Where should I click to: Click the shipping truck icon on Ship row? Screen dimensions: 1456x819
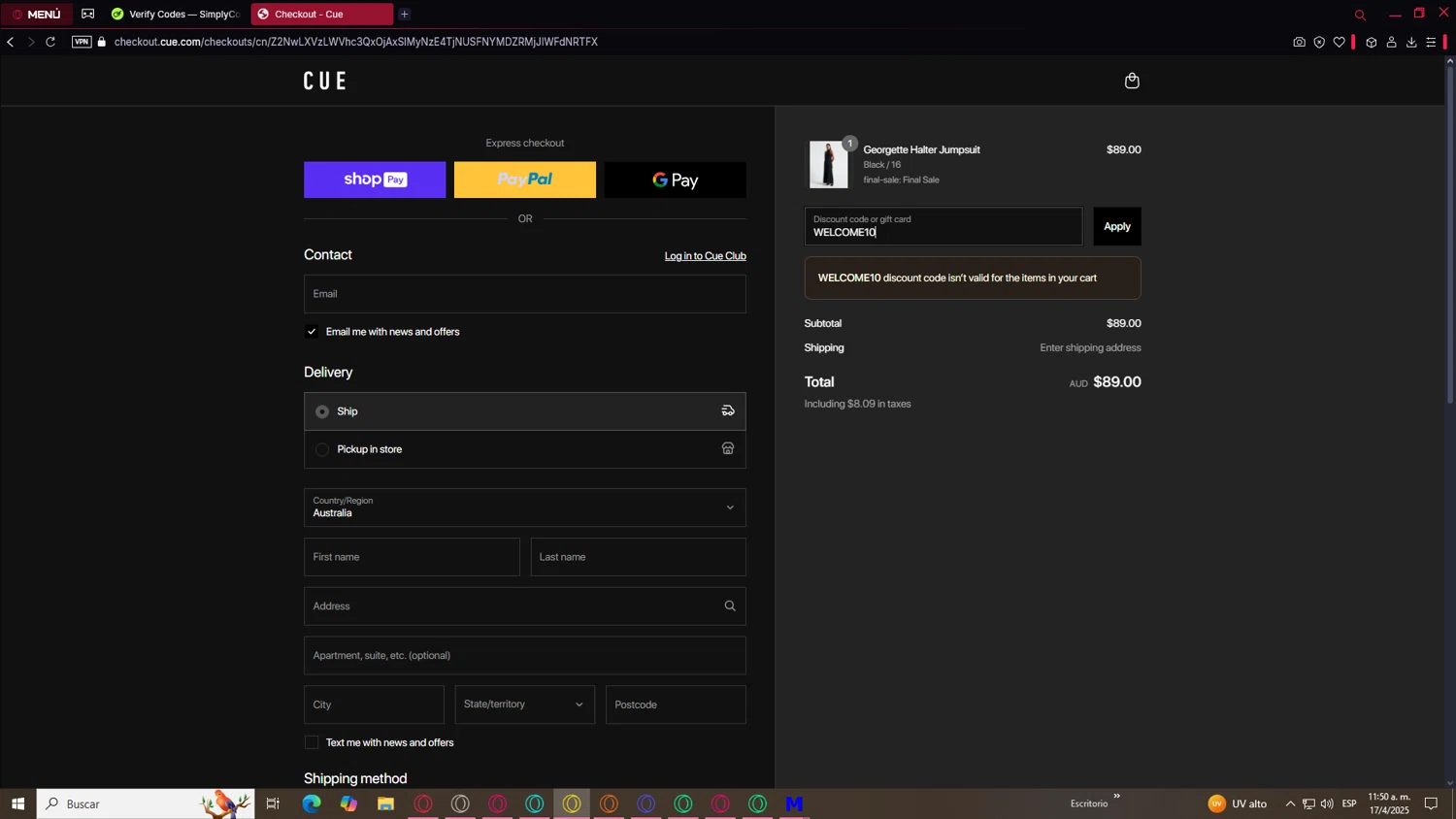tap(728, 411)
